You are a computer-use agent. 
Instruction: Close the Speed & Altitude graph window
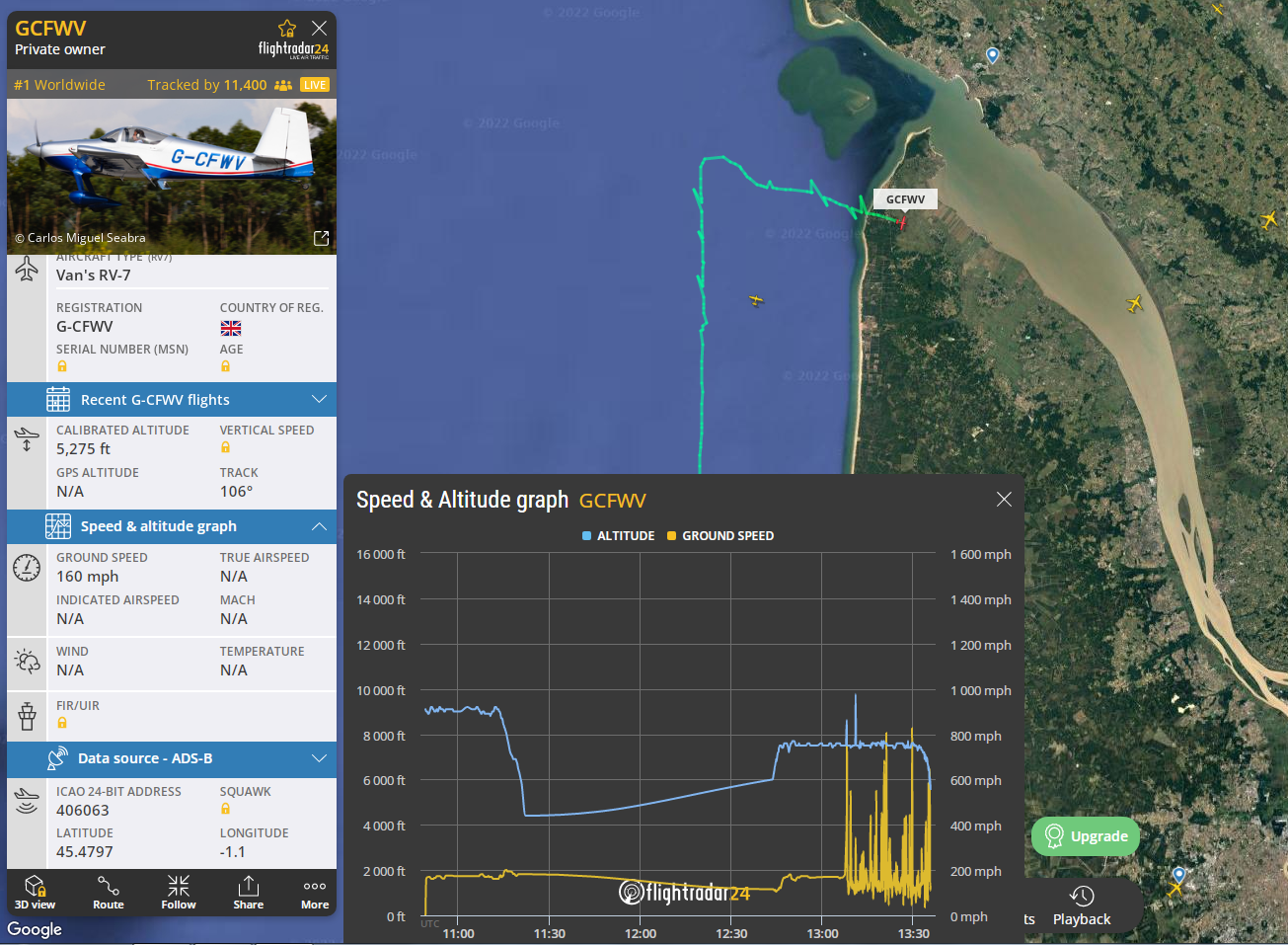tap(1004, 499)
